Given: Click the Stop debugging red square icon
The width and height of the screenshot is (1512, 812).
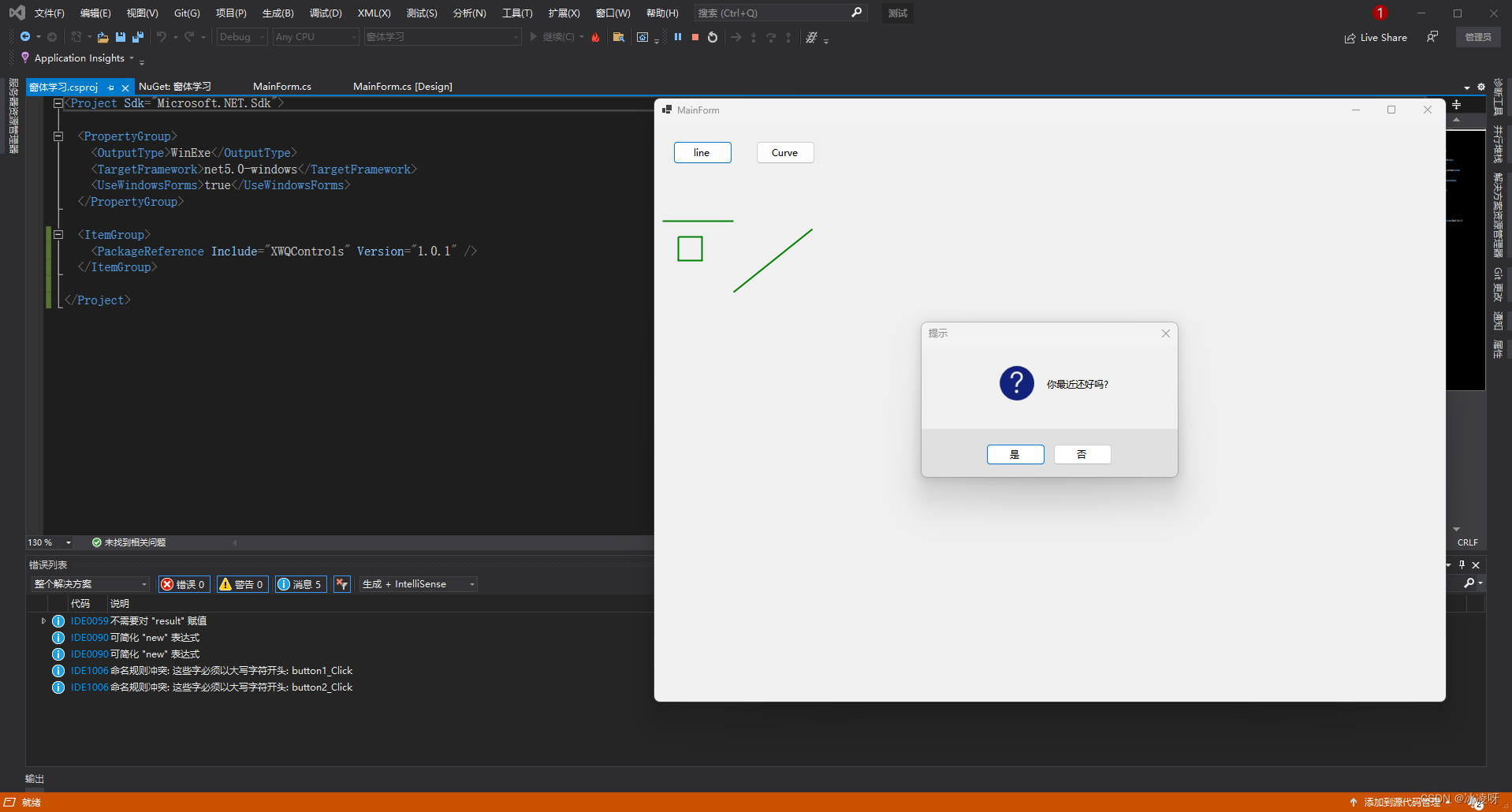Looking at the screenshot, I should point(695,37).
